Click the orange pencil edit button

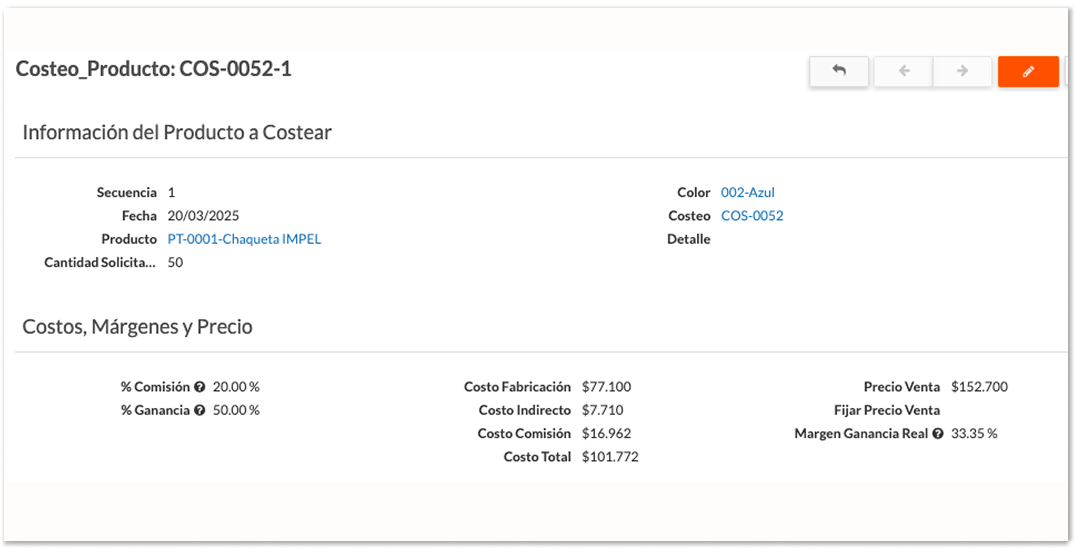pos(1027,71)
